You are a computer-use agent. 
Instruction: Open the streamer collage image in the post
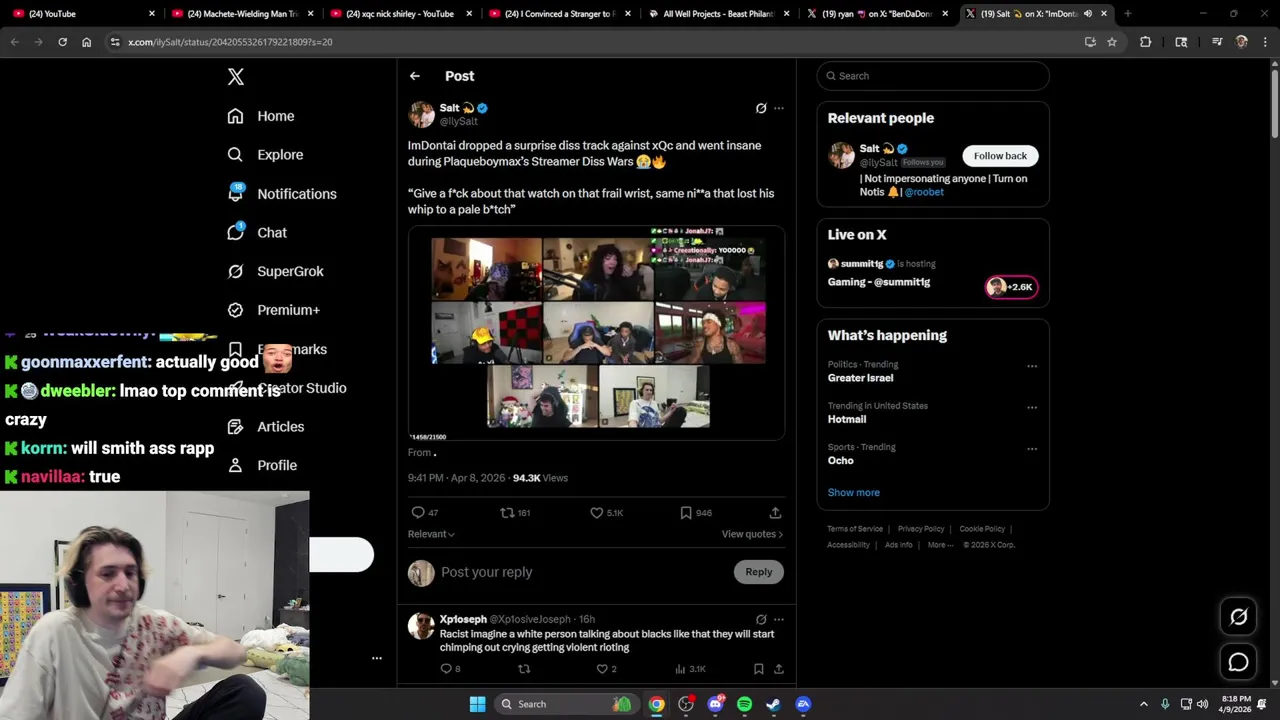pyautogui.click(x=597, y=333)
